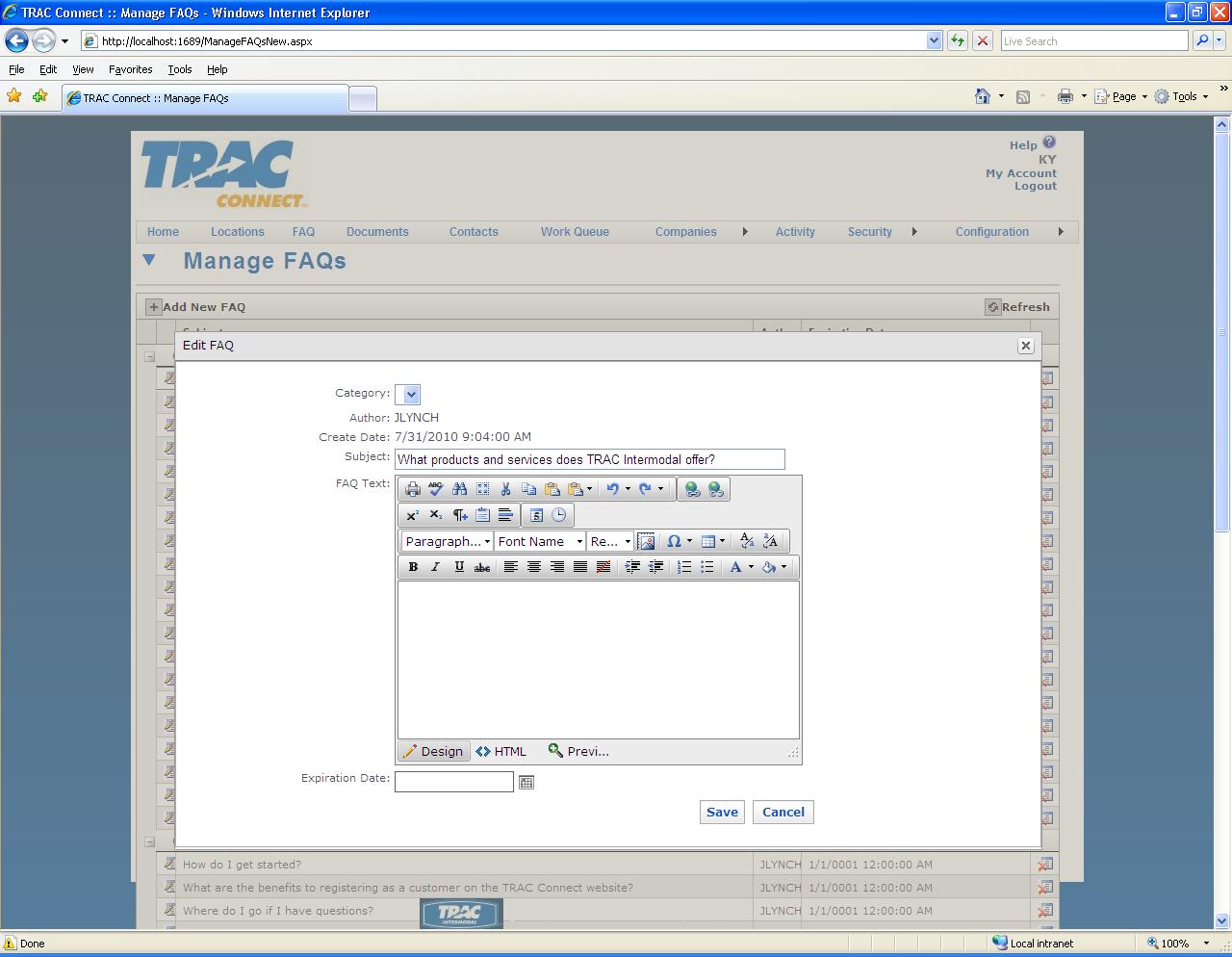
Task: Click the Live Search box
Action: pos(1094,40)
